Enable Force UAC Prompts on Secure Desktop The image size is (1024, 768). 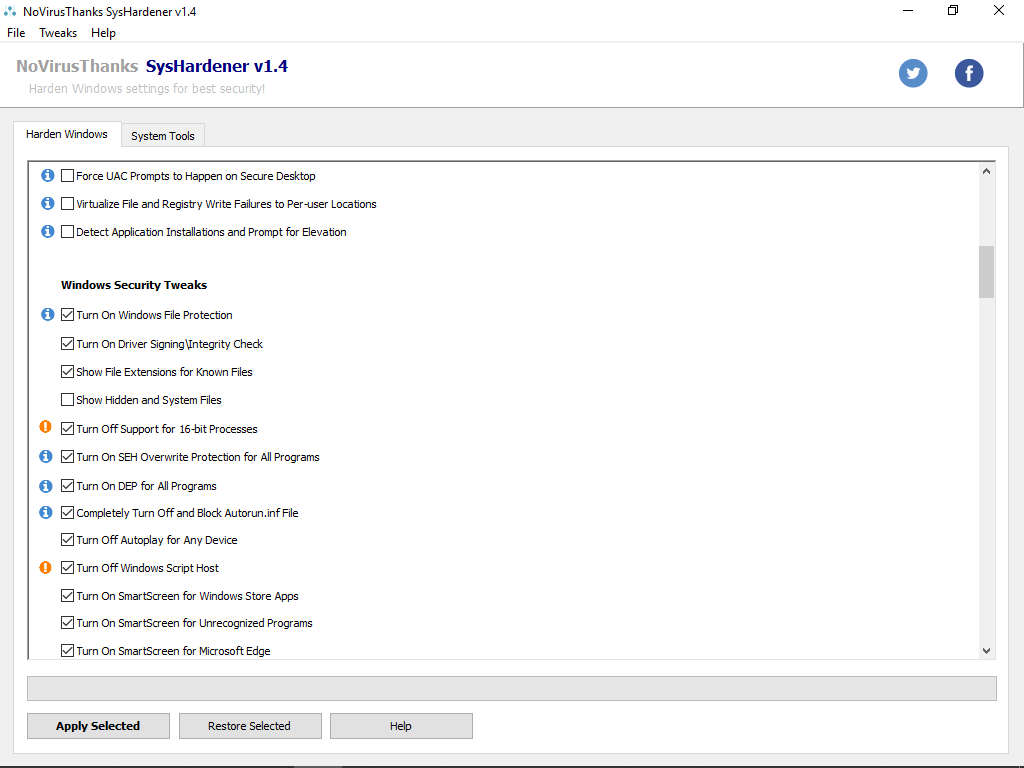click(67, 176)
